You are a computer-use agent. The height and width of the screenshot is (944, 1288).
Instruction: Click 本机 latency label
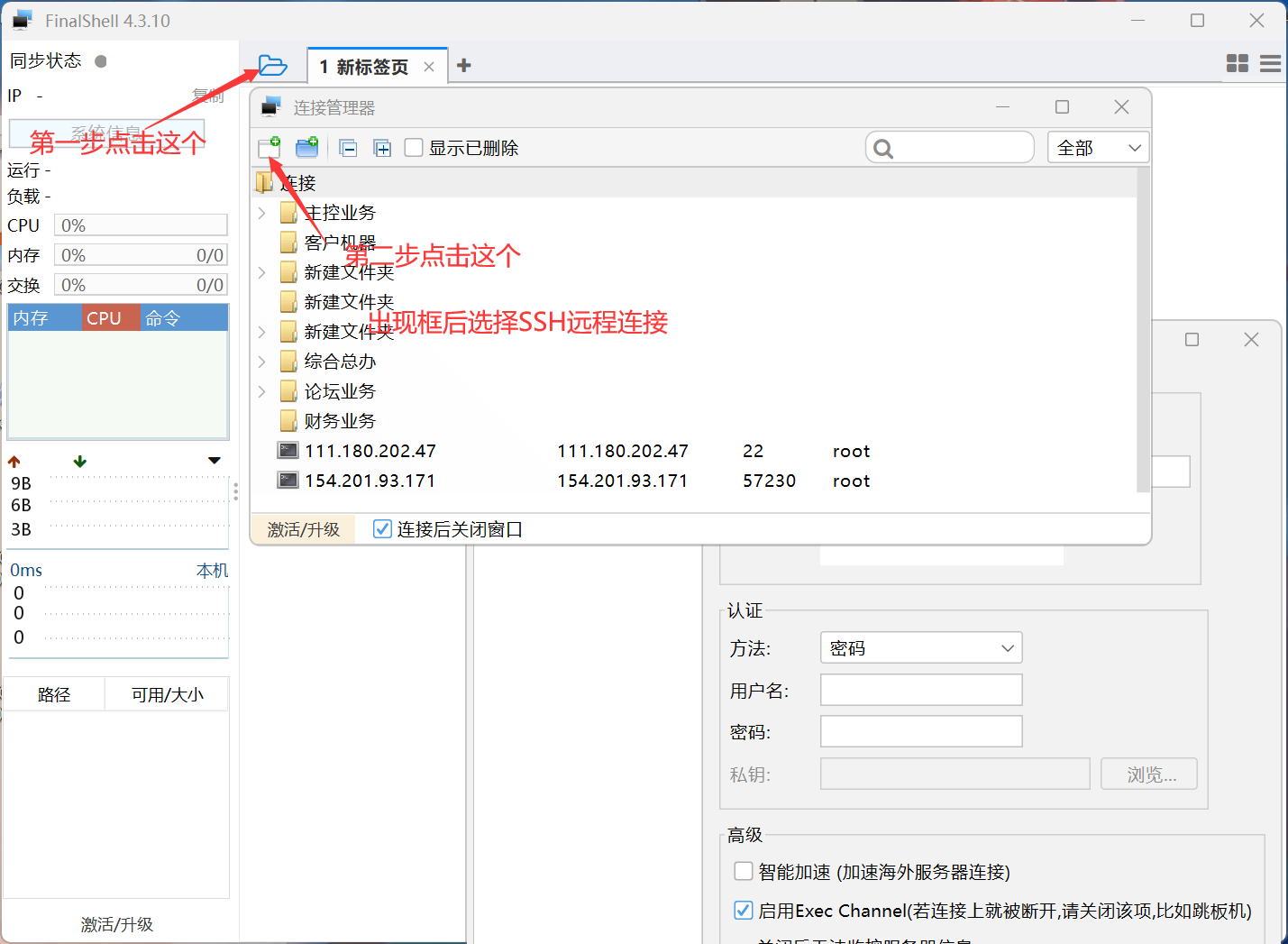click(213, 571)
